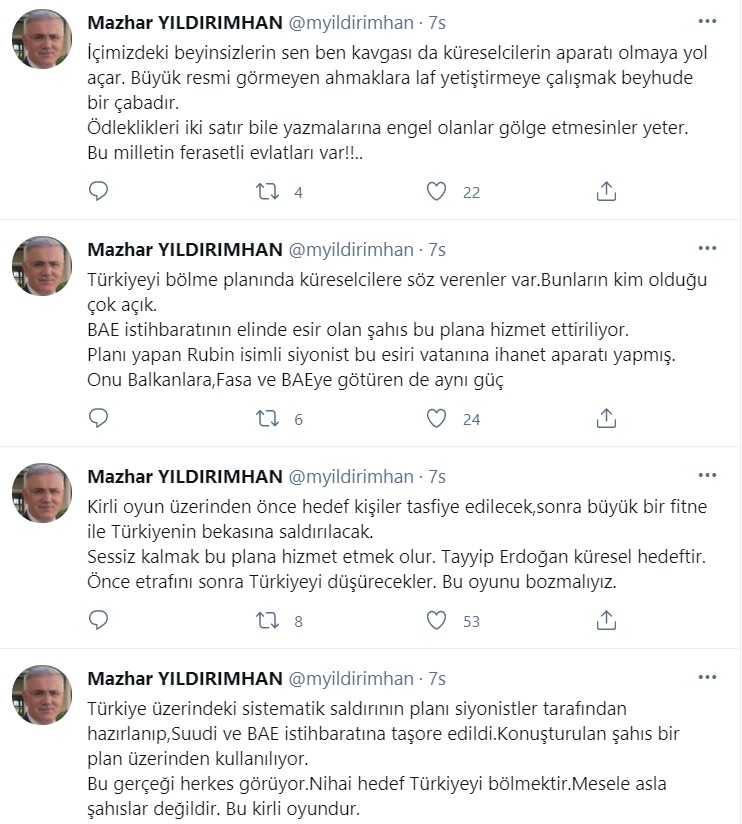Retweet the tweet with 4 retweets
This screenshot has height=824, width=742.
pos(268,192)
